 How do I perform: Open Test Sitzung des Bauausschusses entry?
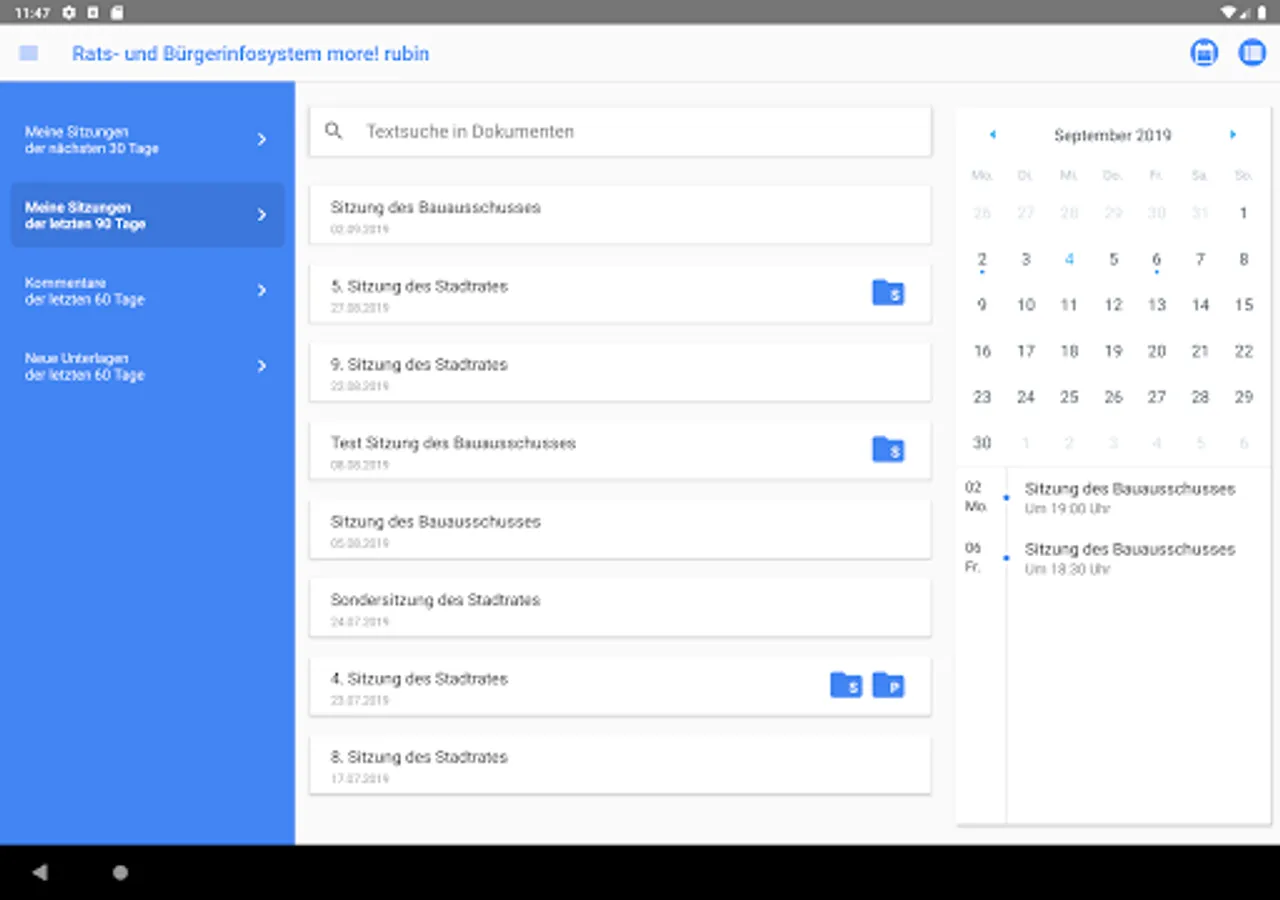pos(620,450)
